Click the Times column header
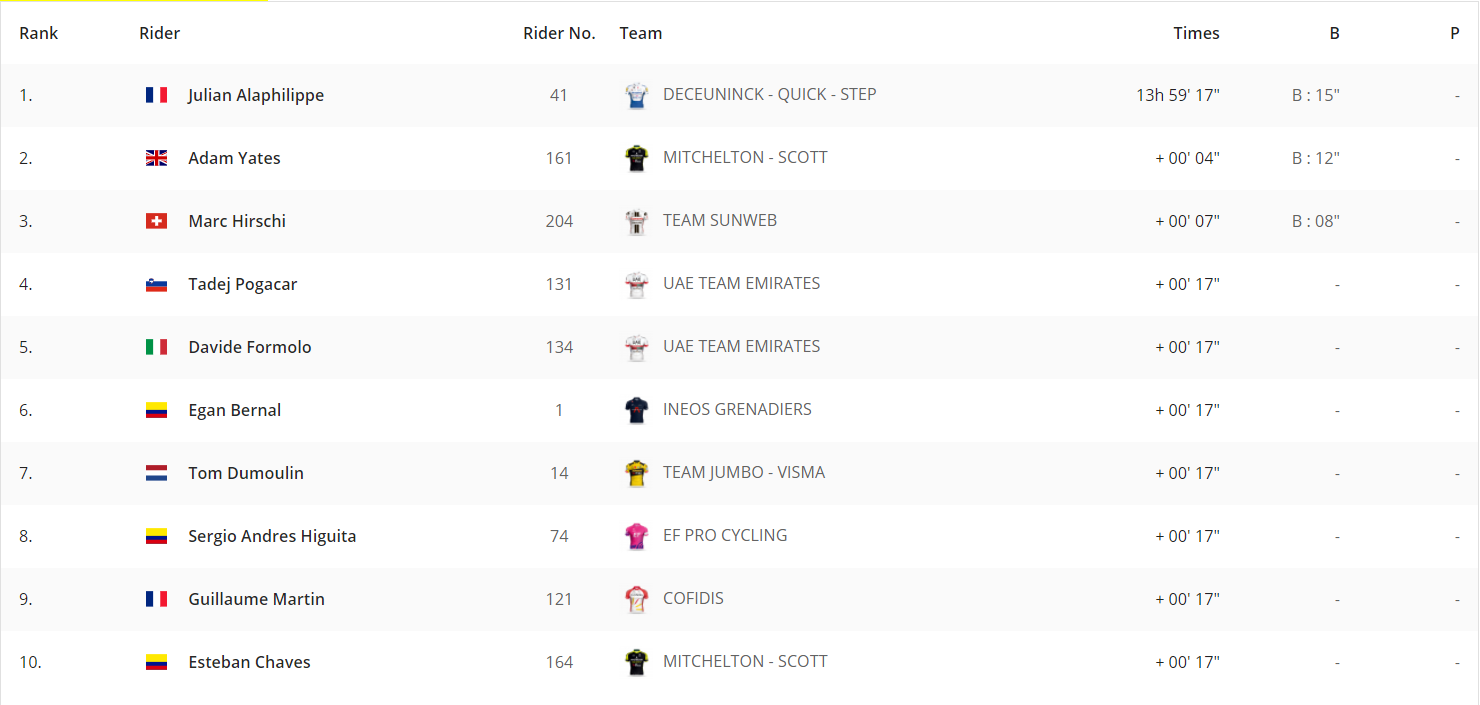This screenshot has width=1480, height=705. [x=1196, y=33]
